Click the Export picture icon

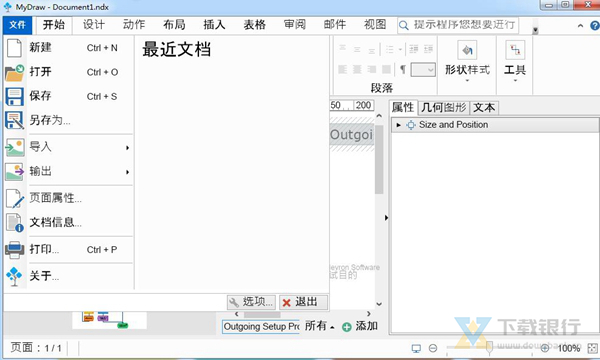click(15, 171)
